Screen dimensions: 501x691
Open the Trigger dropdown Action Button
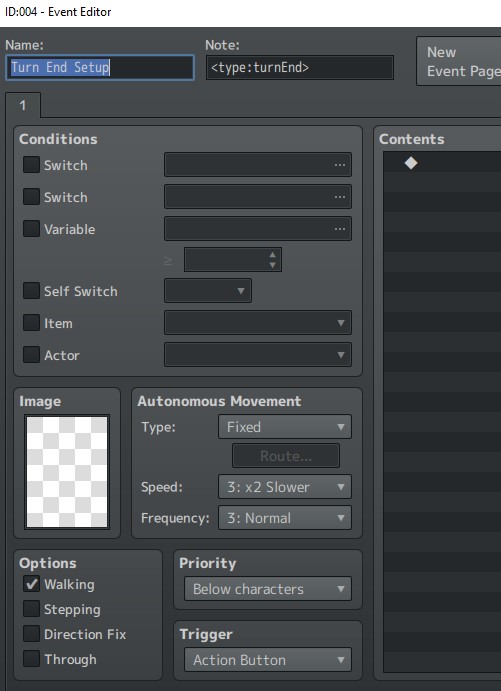pos(268,660)
